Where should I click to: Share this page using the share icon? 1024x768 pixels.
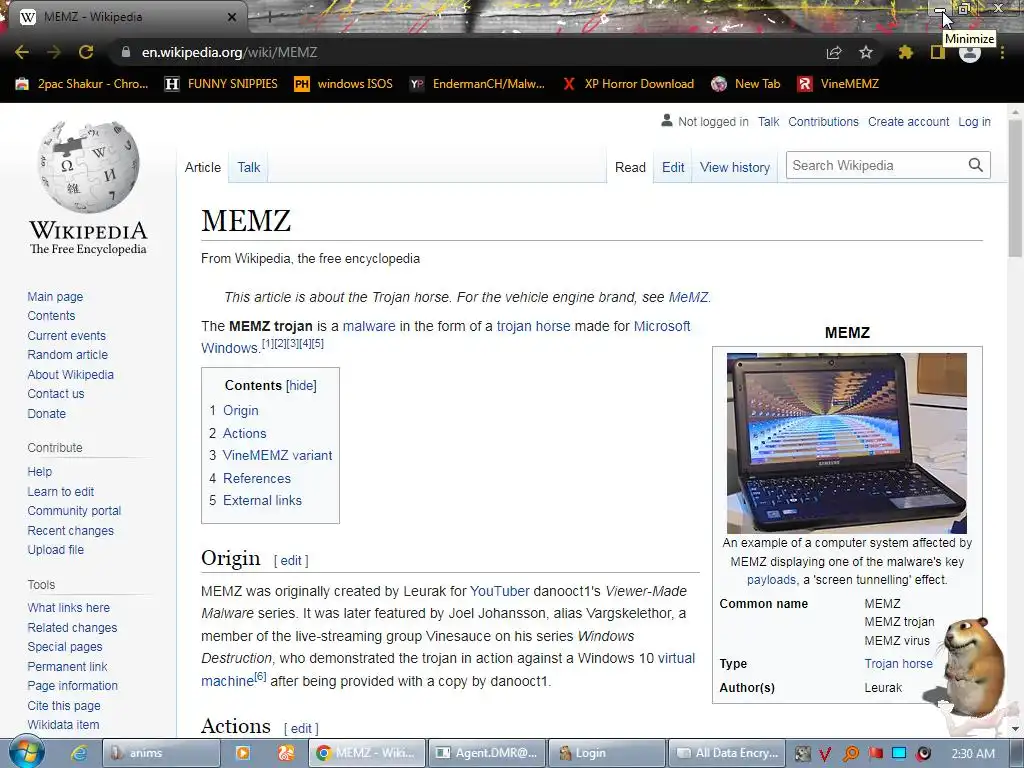[834, 52]
